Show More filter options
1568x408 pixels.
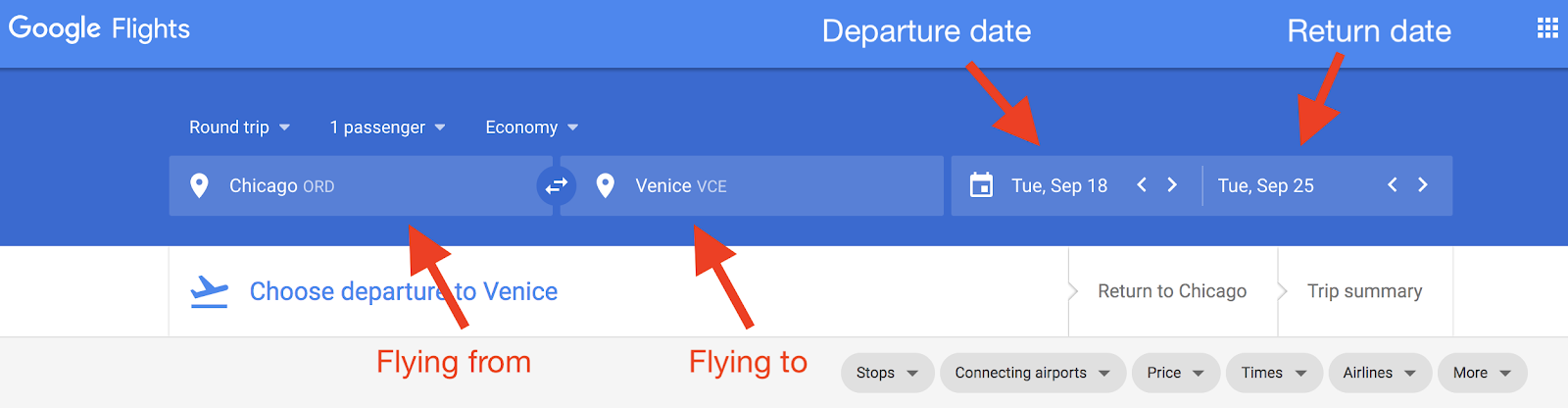(x=1483, y=373)
